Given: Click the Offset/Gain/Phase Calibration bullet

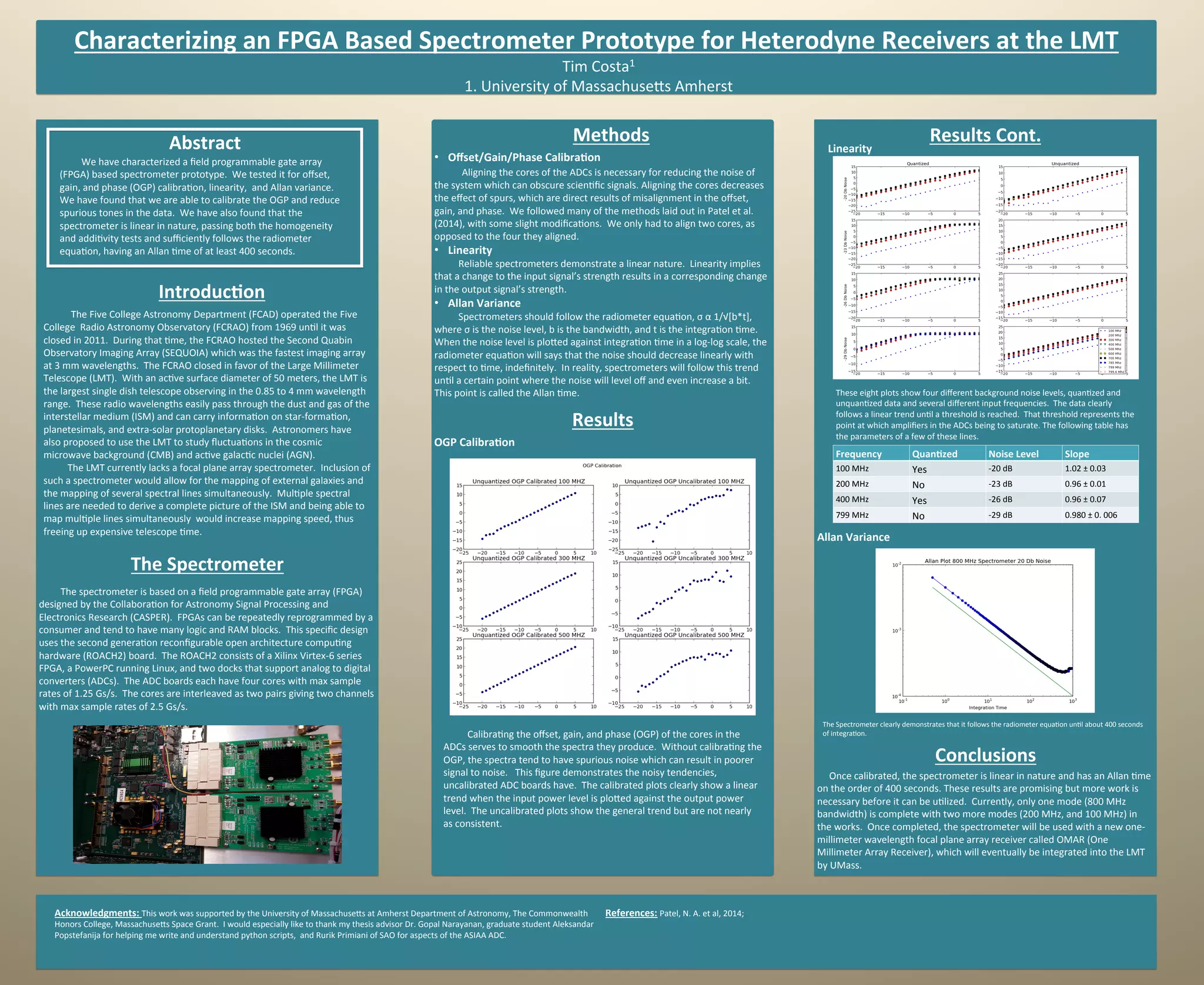Looking at the screenshot, I should click(523, 158).
